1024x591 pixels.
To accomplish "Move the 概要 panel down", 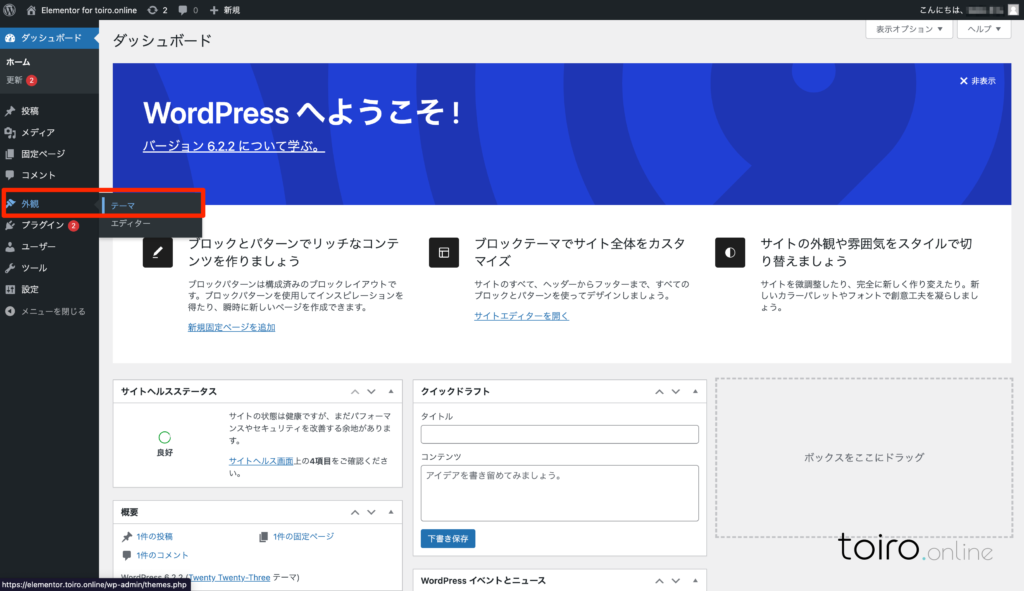I will (x=372, y=512).
